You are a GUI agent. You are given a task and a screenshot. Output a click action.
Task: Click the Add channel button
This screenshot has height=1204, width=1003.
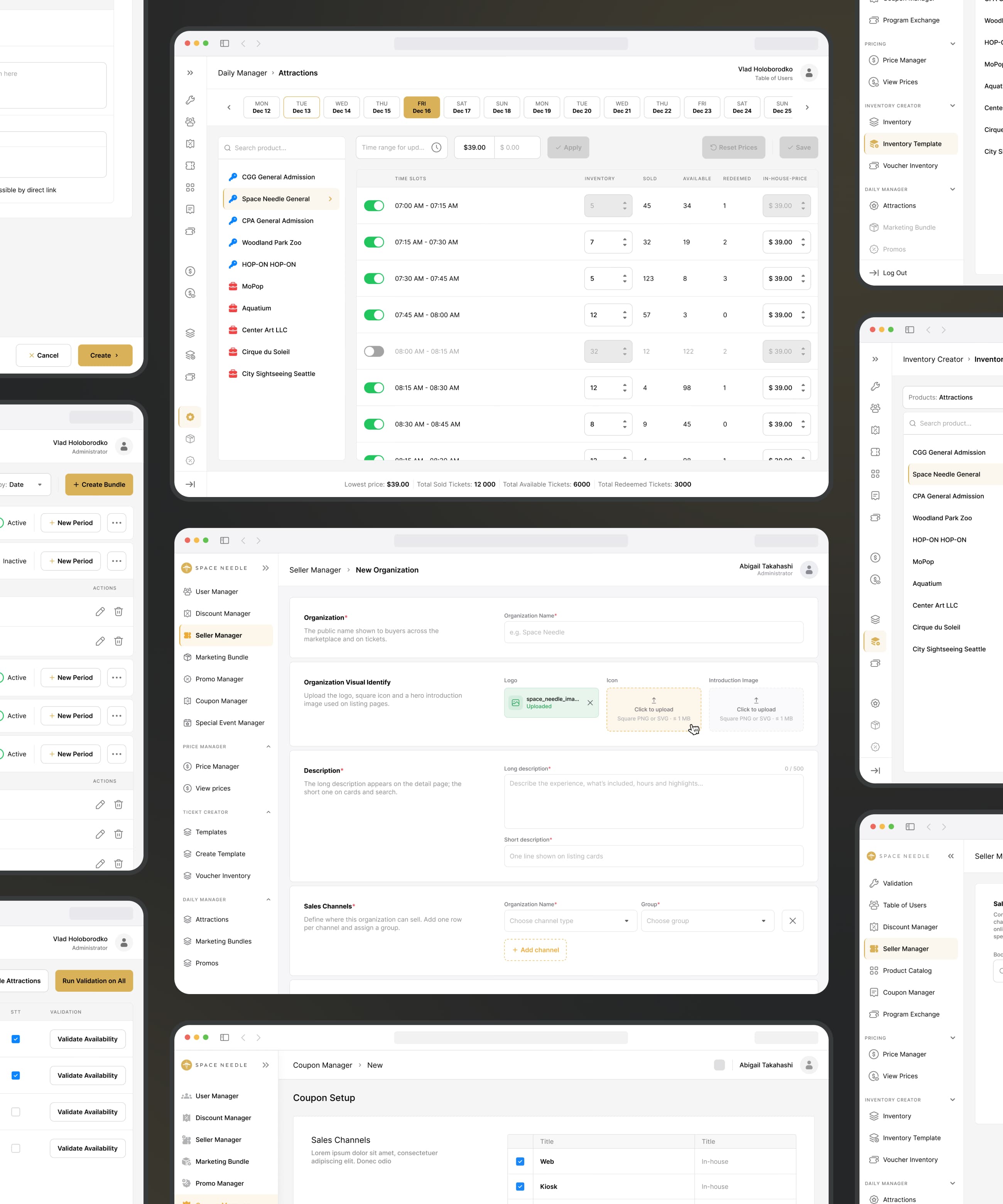click(x=535, y=950)
